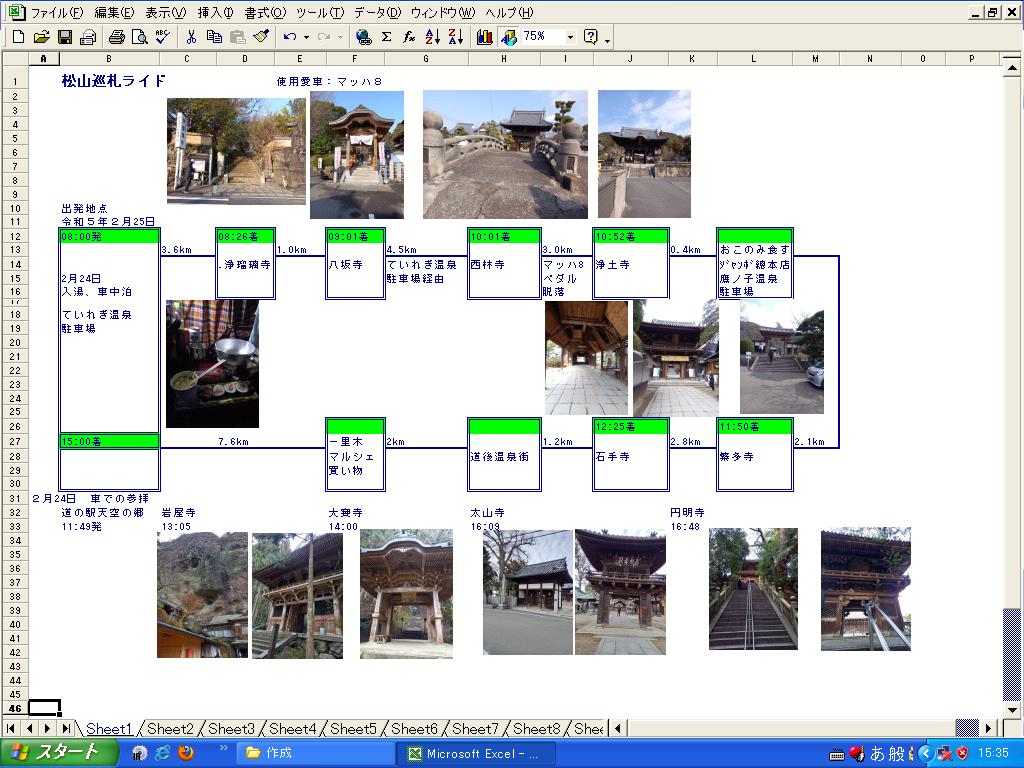
Task: Launch the Chart Wizard icon
Action: pos(485,37)
